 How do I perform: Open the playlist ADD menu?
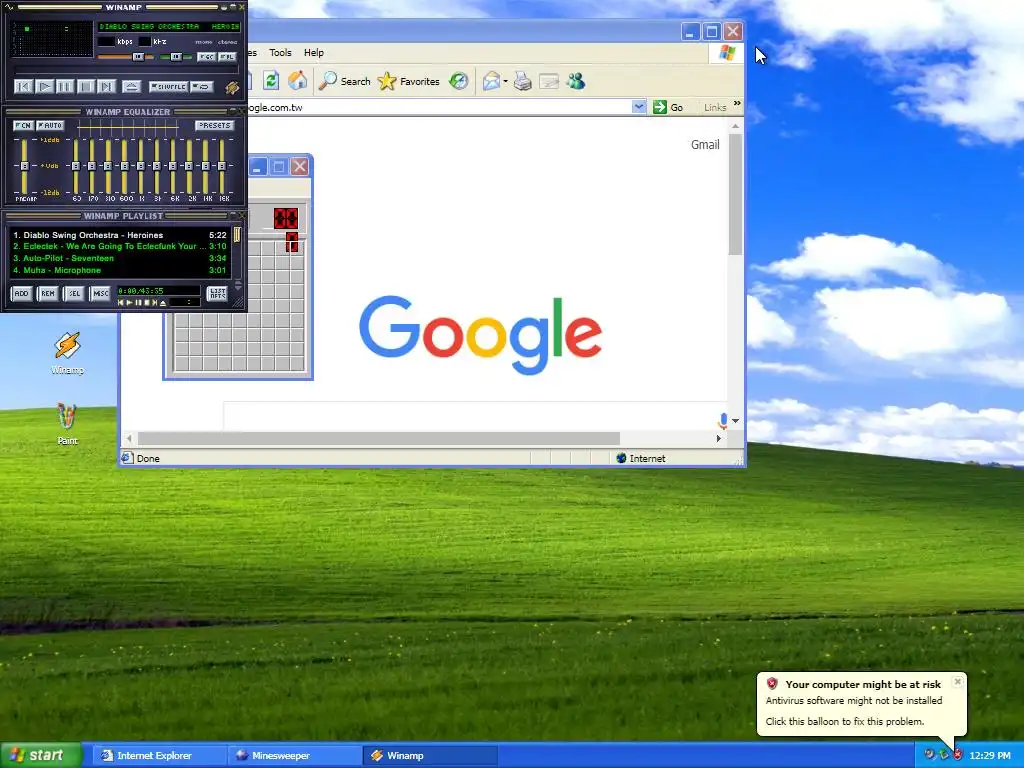pos(22,294)
